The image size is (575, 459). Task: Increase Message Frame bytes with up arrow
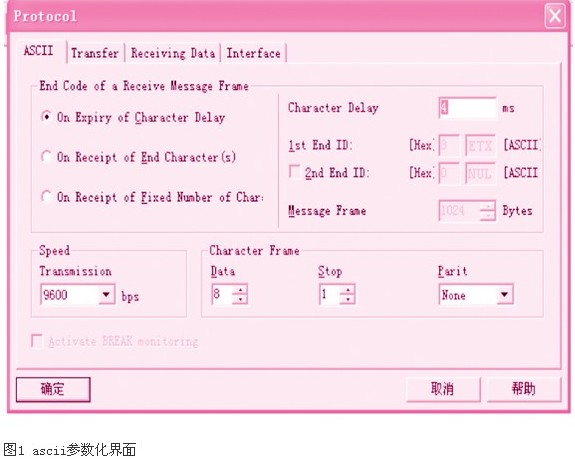(488, 206)
